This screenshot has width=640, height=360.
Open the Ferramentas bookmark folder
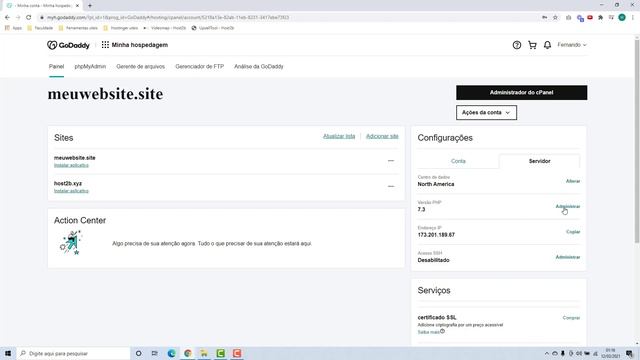78,28
